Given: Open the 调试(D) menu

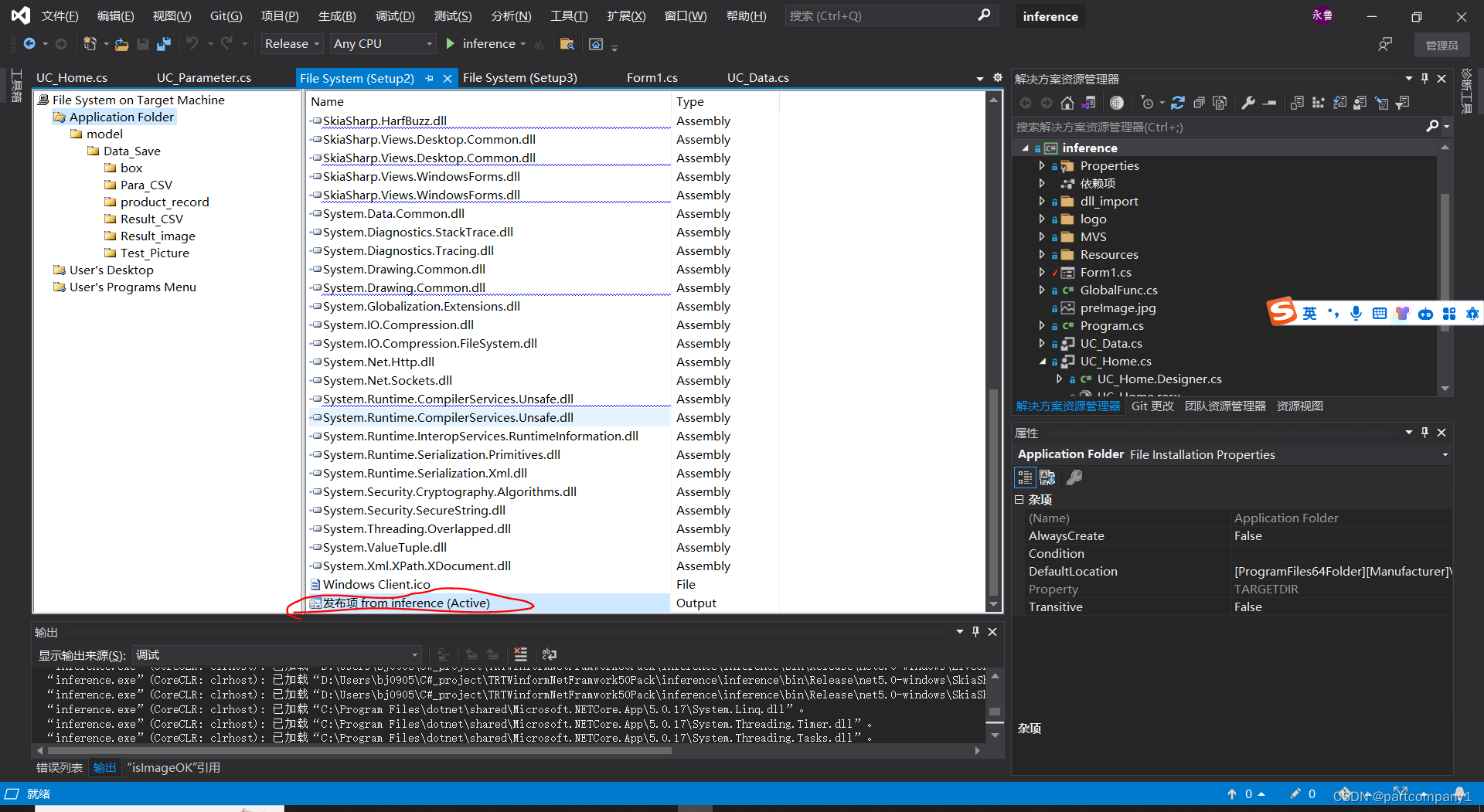Looking at the screenshot, I should [x=395, y=15].
